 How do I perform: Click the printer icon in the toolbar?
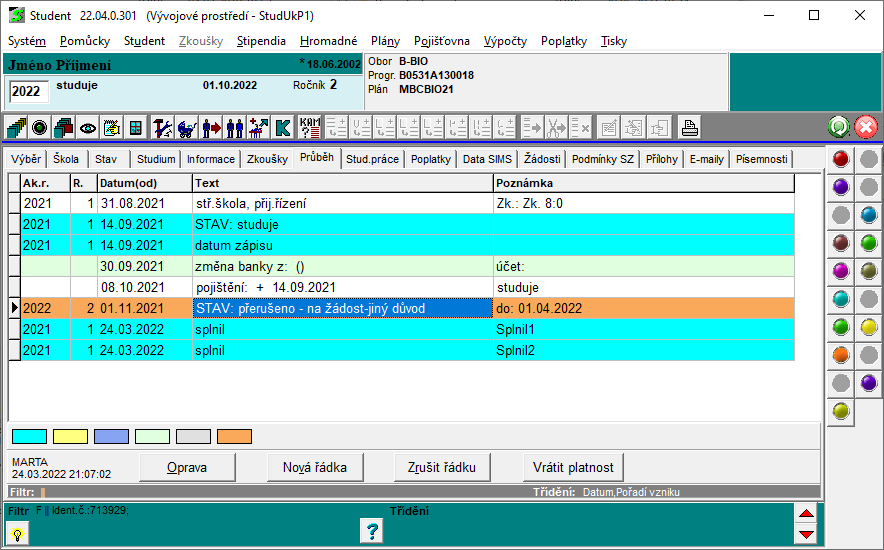(x=689, y=128)
